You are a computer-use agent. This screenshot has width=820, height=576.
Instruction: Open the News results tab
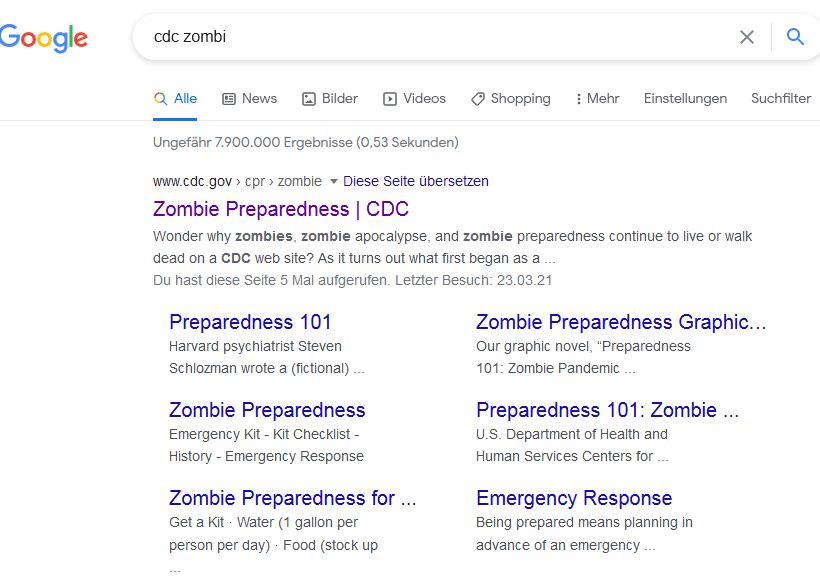pyautogui.click(x=249, y=98)
